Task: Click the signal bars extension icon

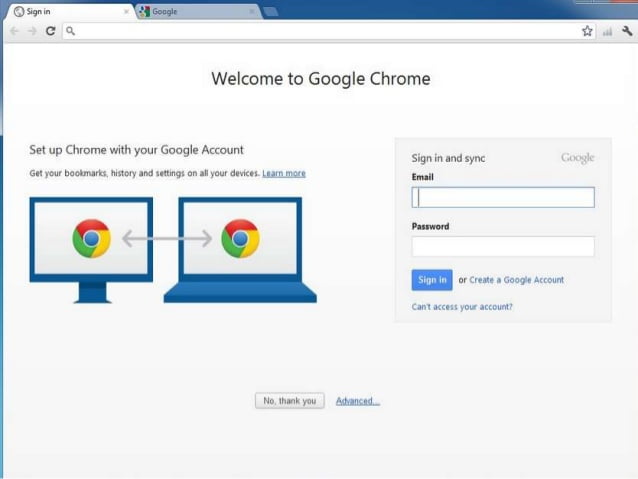Action: coord(607,31)
